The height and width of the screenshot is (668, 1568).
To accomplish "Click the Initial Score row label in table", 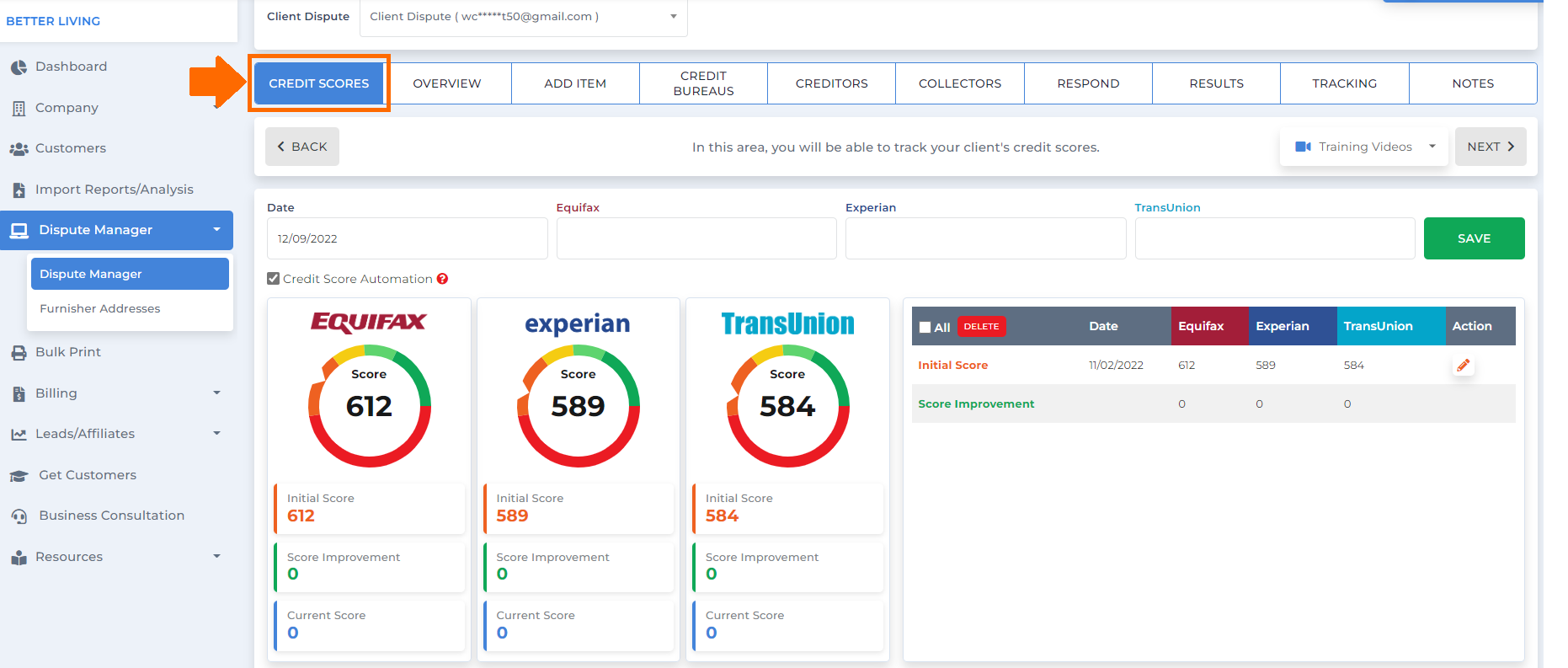I will click(952, 366).
